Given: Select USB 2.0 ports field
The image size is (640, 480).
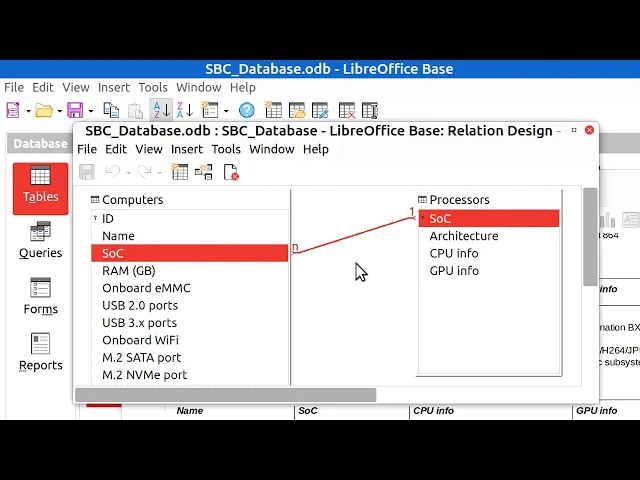Looking at the screenshot, I should (x=190, y=305).
